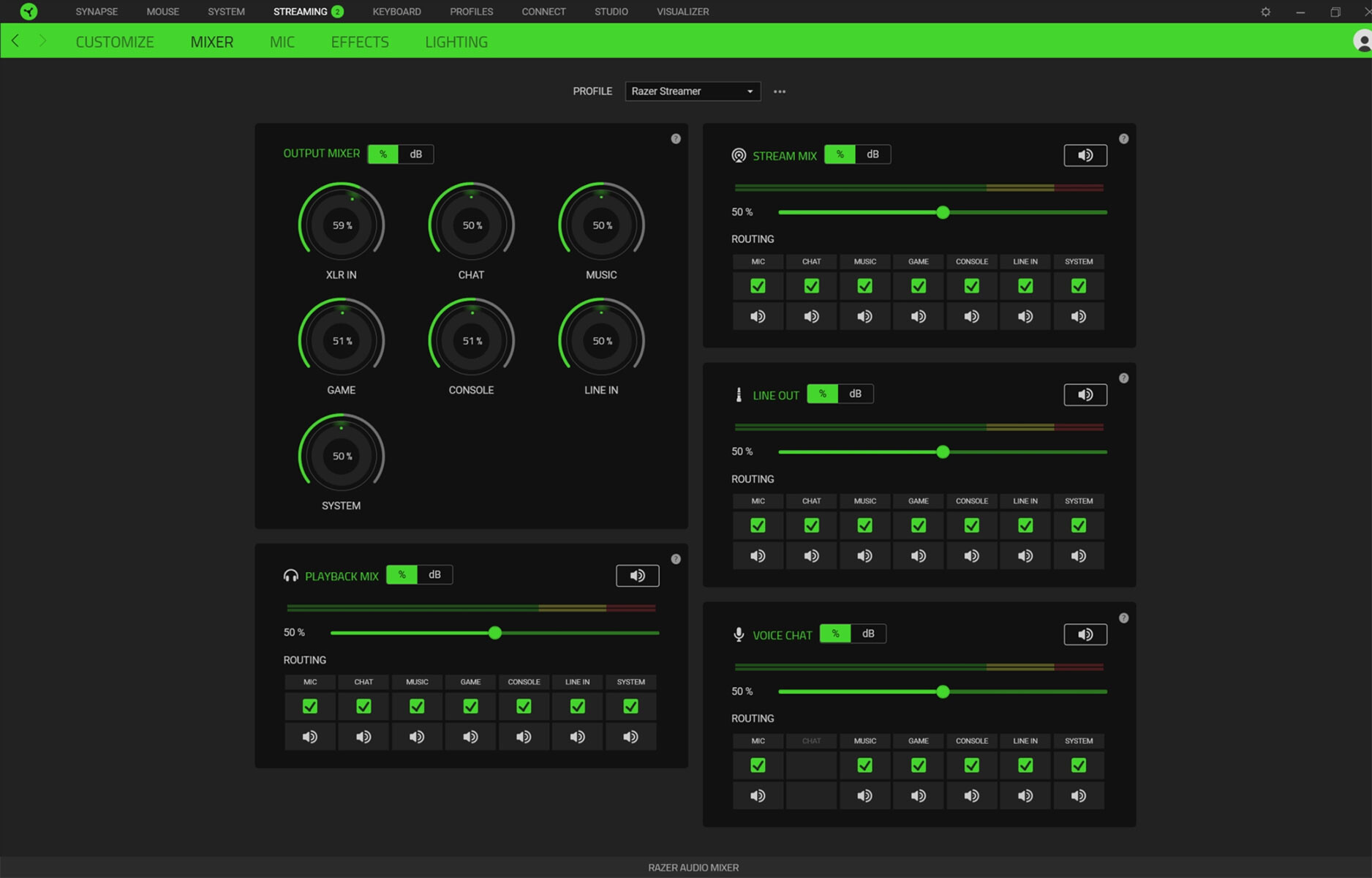Switch to the EFFECTS tab
The width and height of the screenshot is (1372, 878).
click(359, 42)
